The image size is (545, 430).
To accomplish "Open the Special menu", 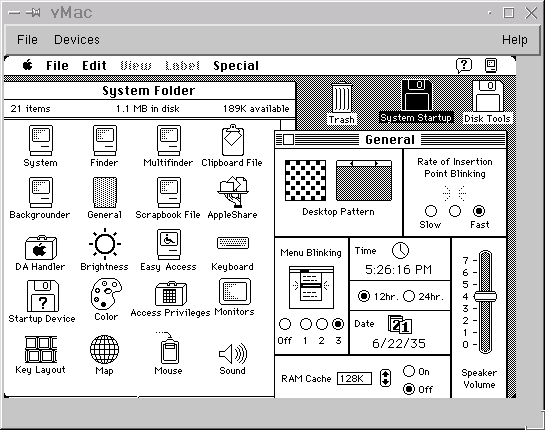I will [236, 66].
